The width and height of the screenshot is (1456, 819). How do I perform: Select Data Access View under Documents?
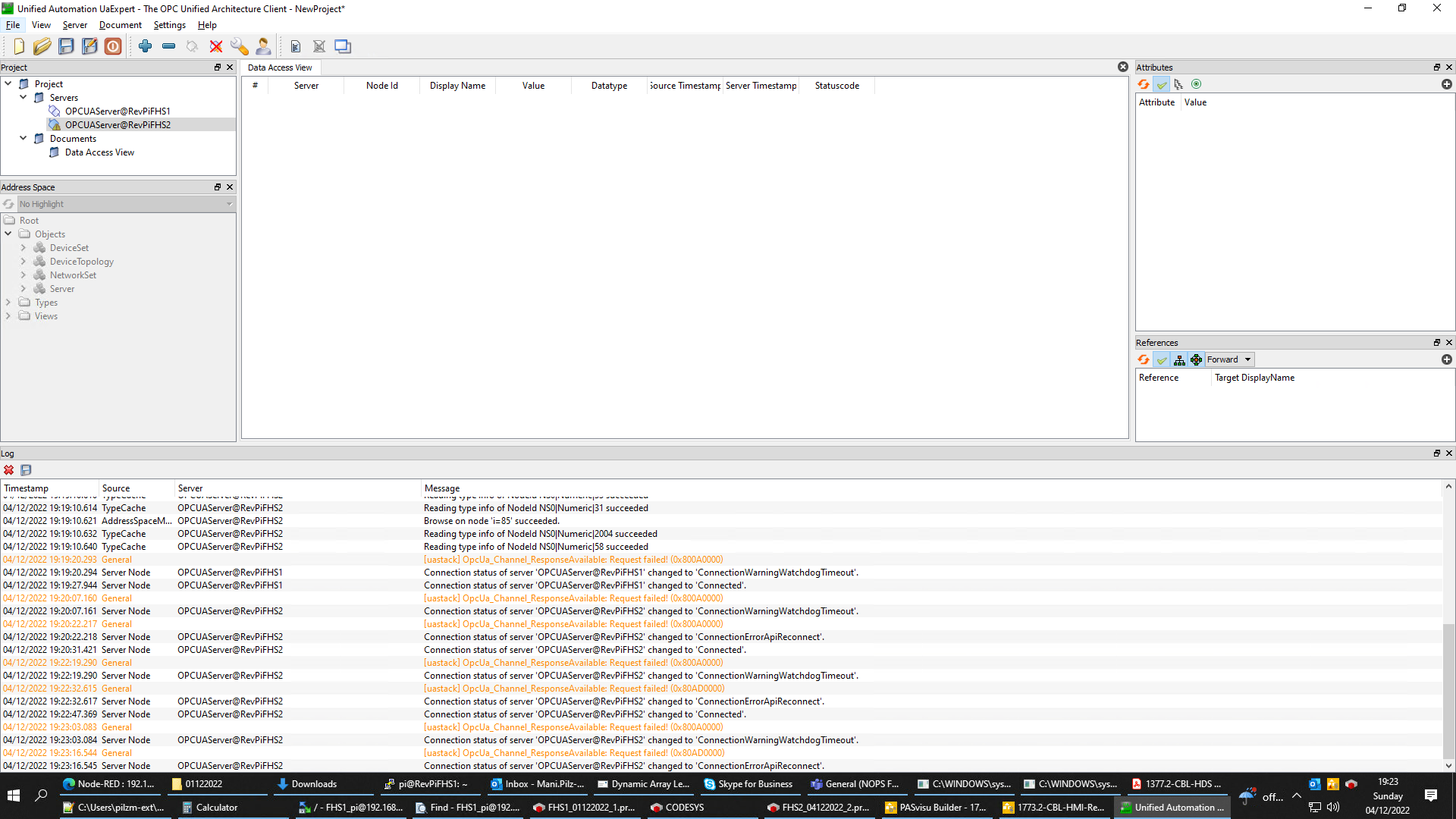tap(99, 152)
